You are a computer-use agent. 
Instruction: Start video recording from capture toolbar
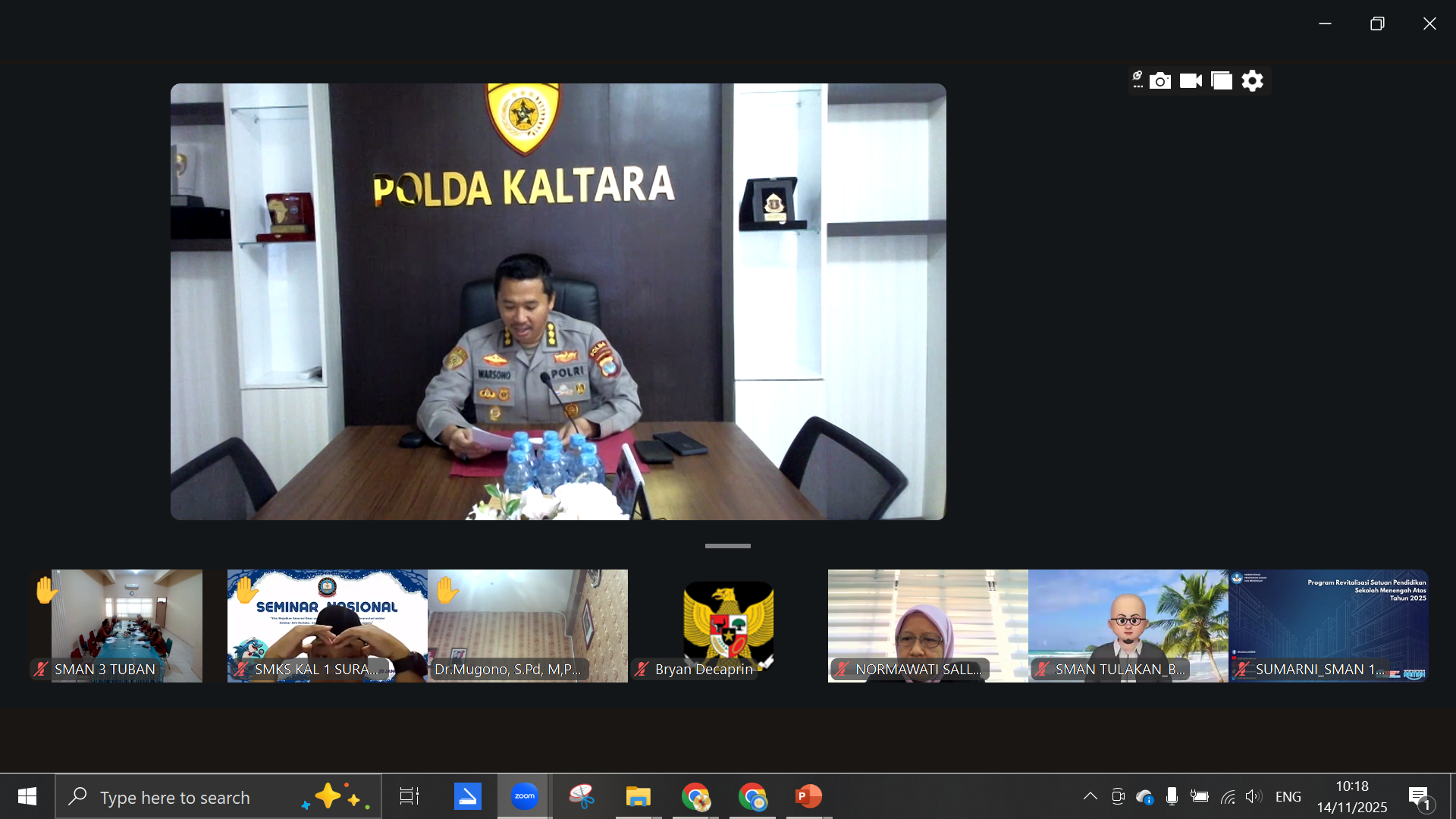click(1191, 81)
